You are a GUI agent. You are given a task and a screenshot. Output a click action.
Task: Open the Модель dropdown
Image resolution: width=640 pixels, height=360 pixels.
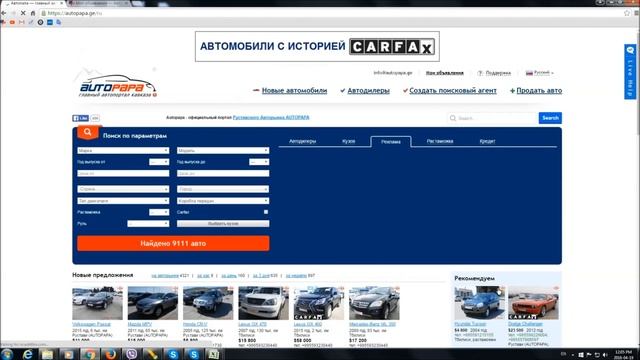pyautogui.click(x=223, y=151)
